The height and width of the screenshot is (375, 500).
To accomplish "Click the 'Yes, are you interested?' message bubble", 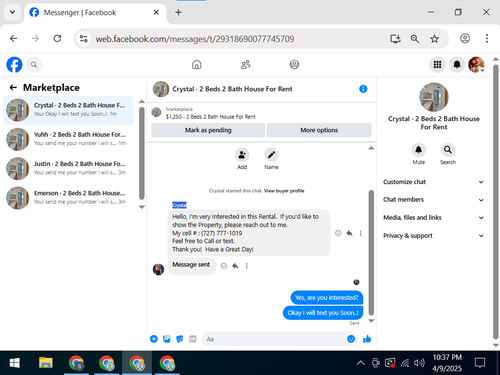I will pyautogui.click(x=327, y=298).
